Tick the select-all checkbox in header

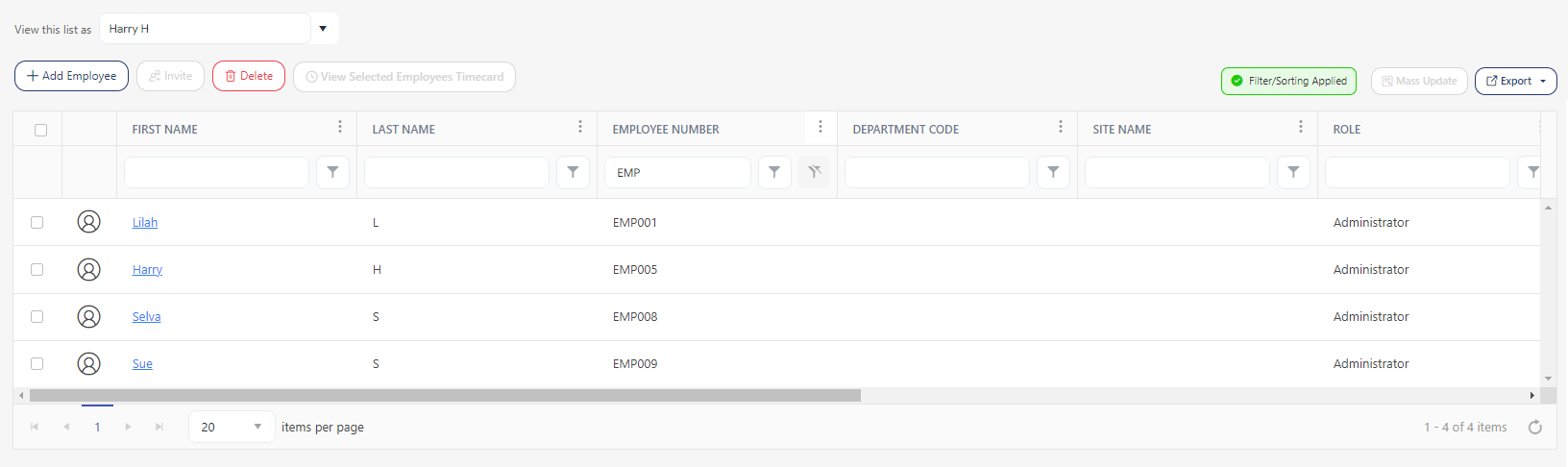coord(40,130)
